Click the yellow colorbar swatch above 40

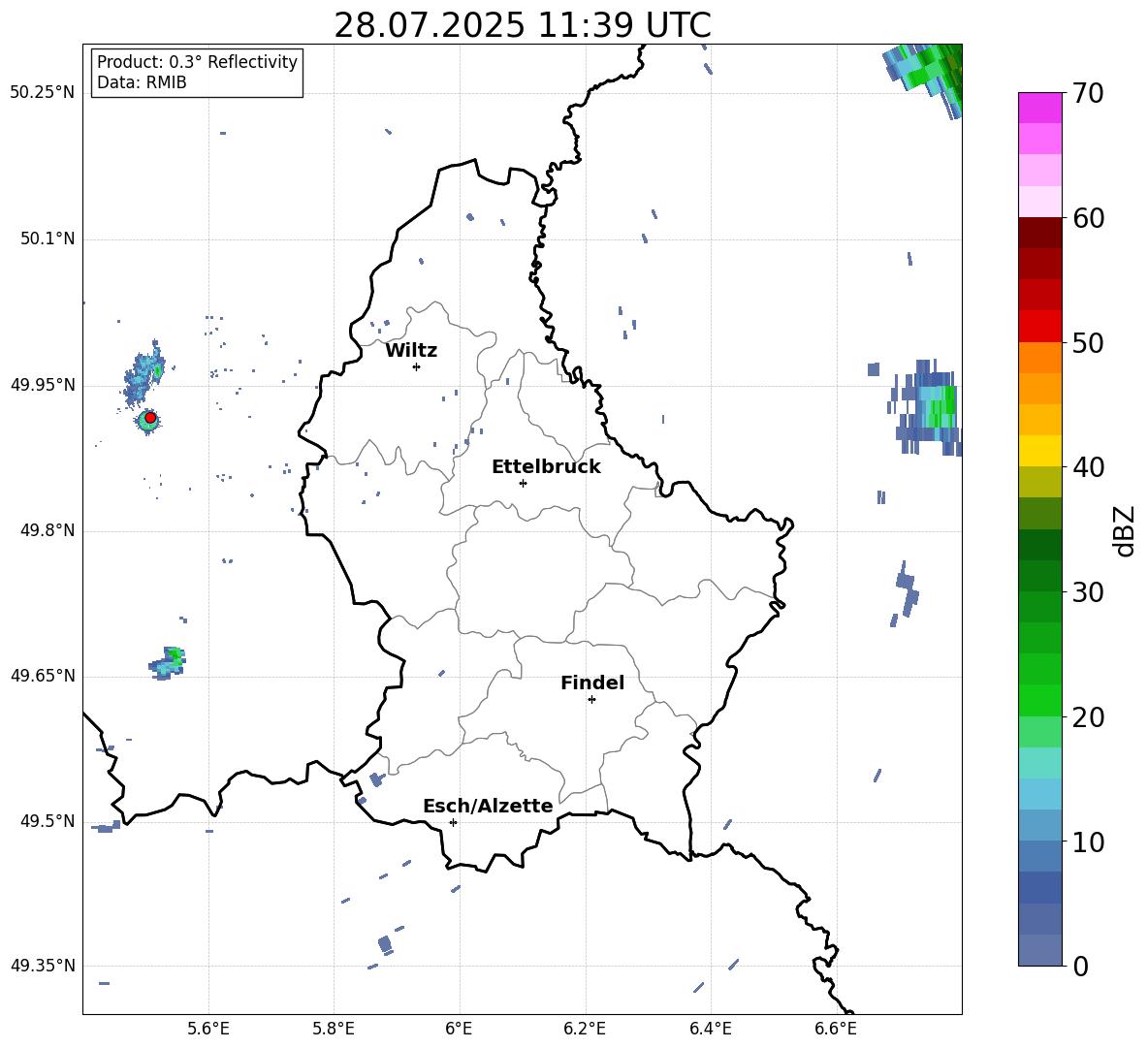(x=1039, y=451)
